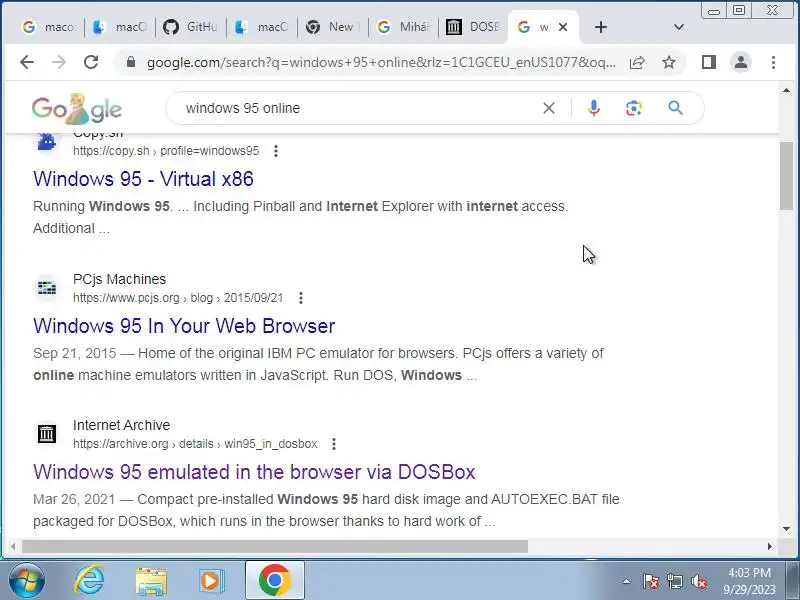
Task: Open the Chrome side panel
Action: [709, 62]
